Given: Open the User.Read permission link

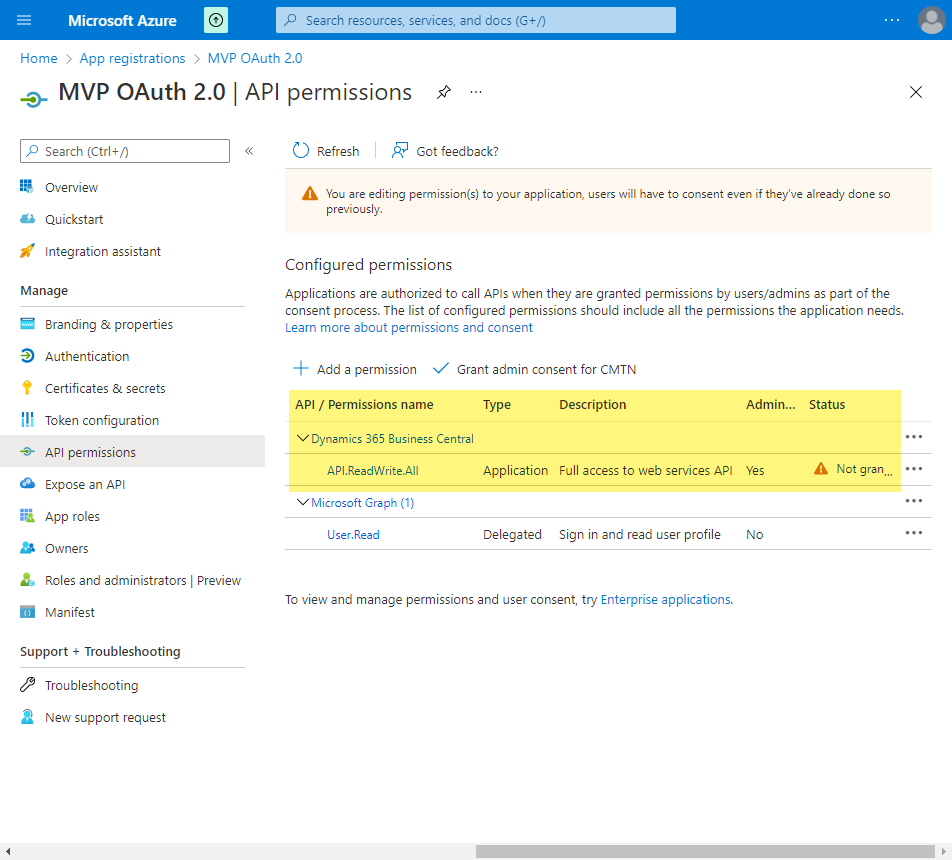Looking at the screenshot, I should pyautogui.click(x=353, y=535).
